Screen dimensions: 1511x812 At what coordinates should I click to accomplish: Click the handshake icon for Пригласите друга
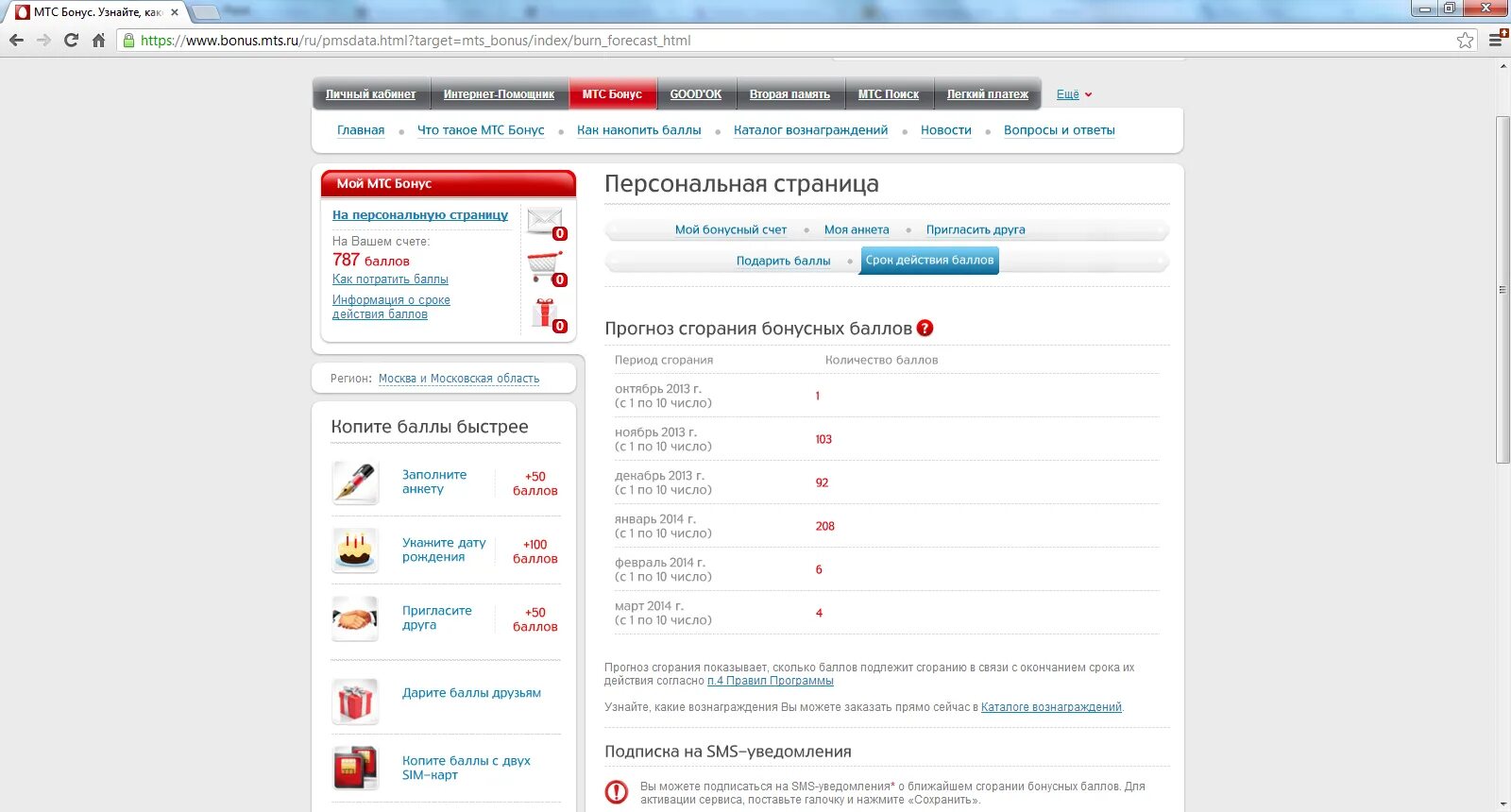pyautogui.click(x=355, y=618)
